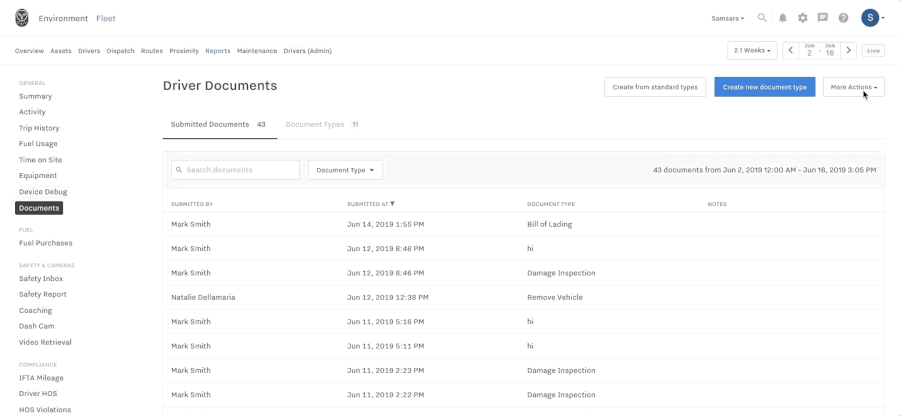Open the Dispatch nav item
The image size is (900, 416).
tap(121, 50)
